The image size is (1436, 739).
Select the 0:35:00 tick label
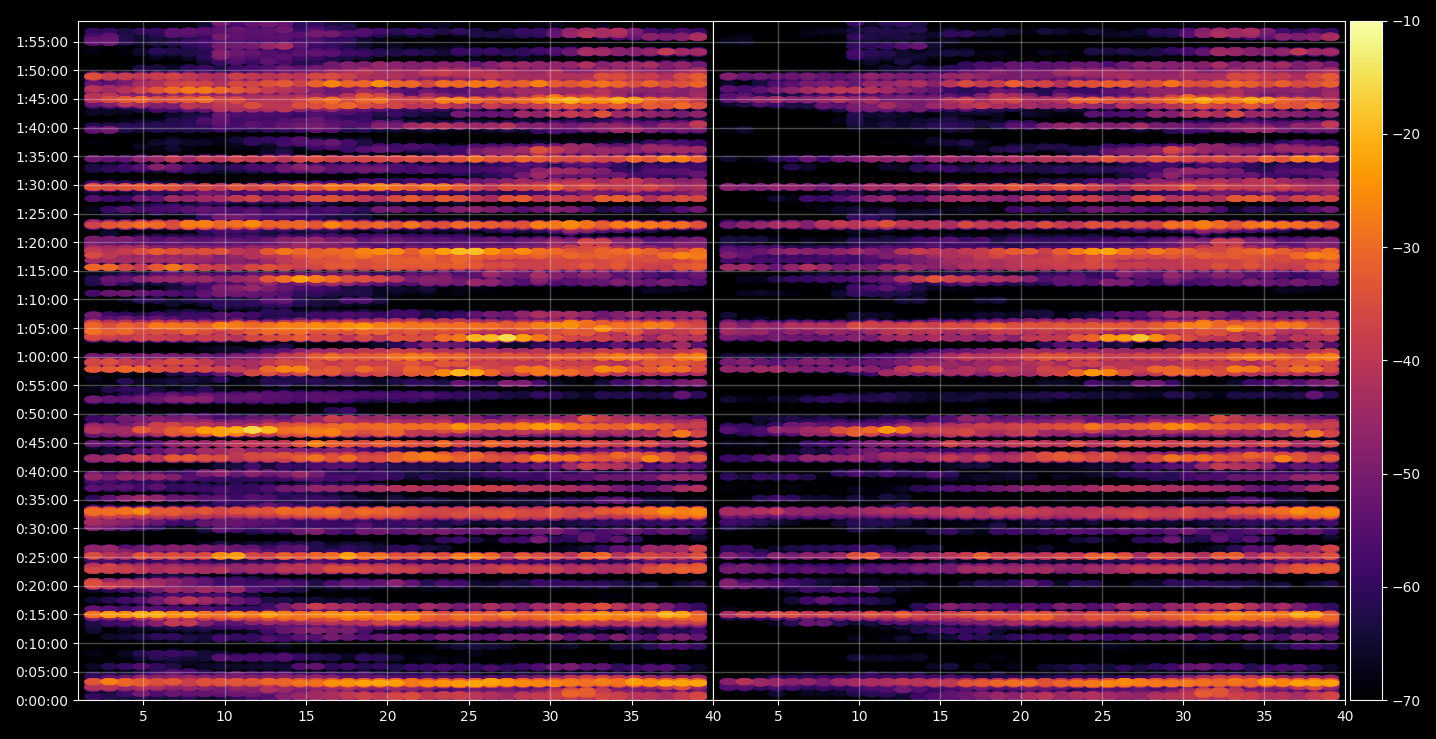tap(42, 500)
